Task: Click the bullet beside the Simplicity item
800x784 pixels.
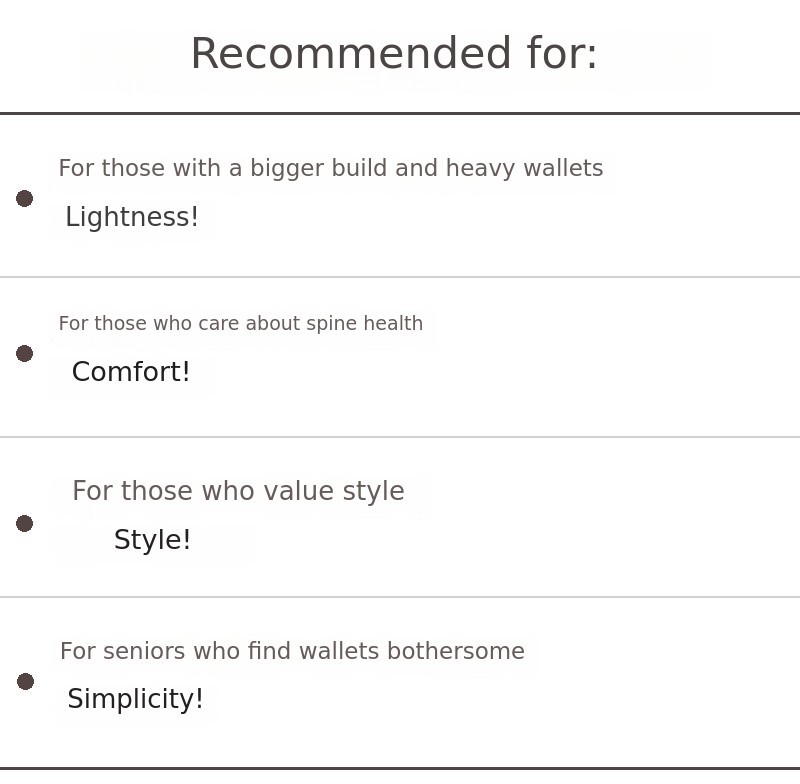Action: pyautogui.click(x=26, y=681)
